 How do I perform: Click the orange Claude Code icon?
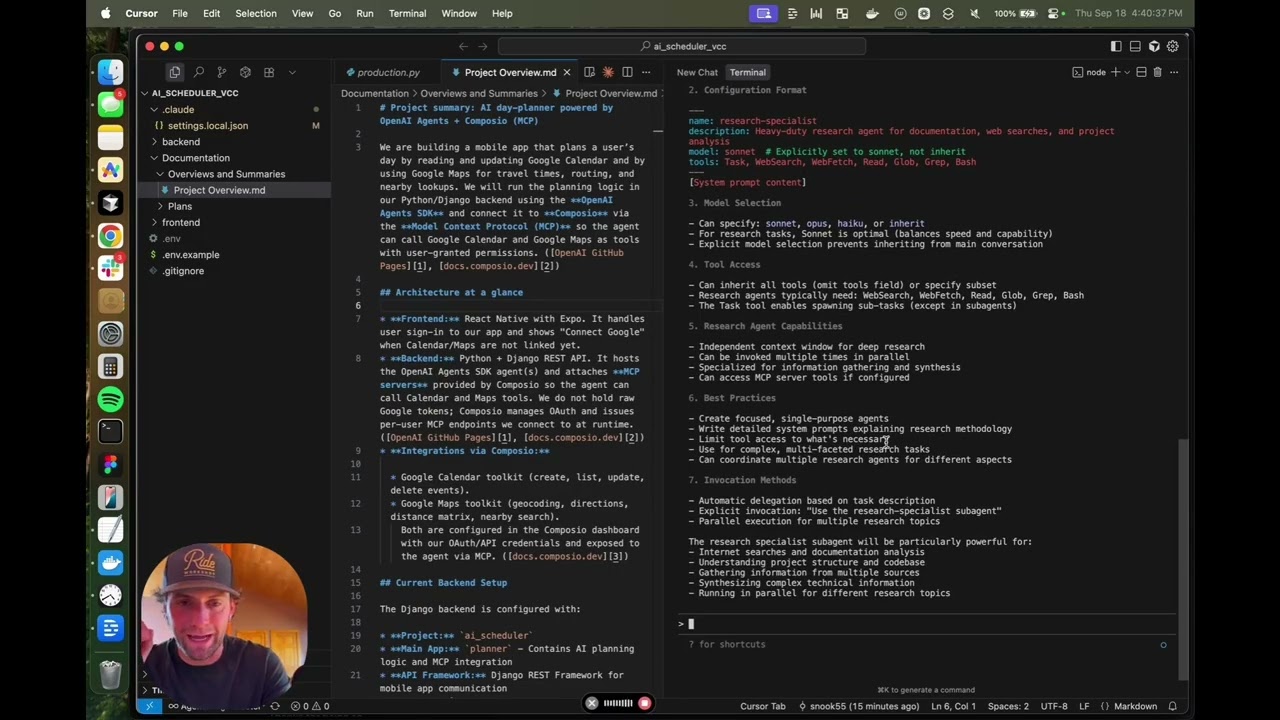(608, 72)
